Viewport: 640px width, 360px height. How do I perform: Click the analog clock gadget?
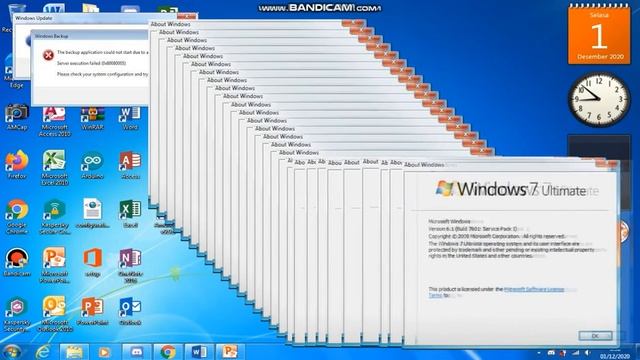pos(599,99)
